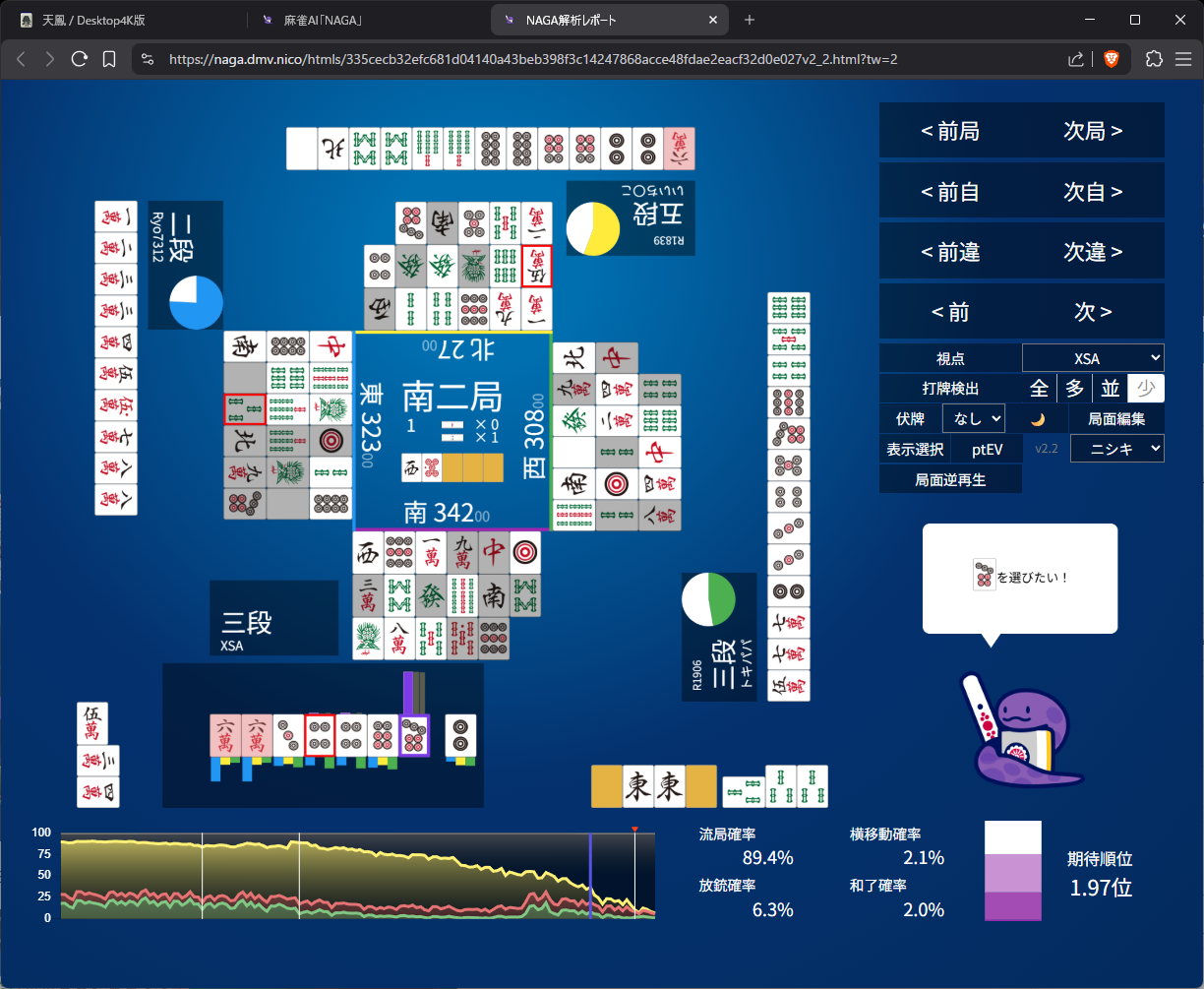Select the 多 discard detection level
The width and height of the screenshot is (1204, 989).
point(1074,388)
